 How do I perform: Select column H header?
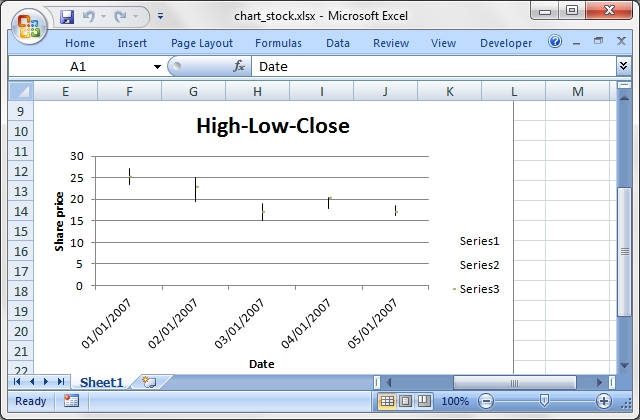click(258, 91)
